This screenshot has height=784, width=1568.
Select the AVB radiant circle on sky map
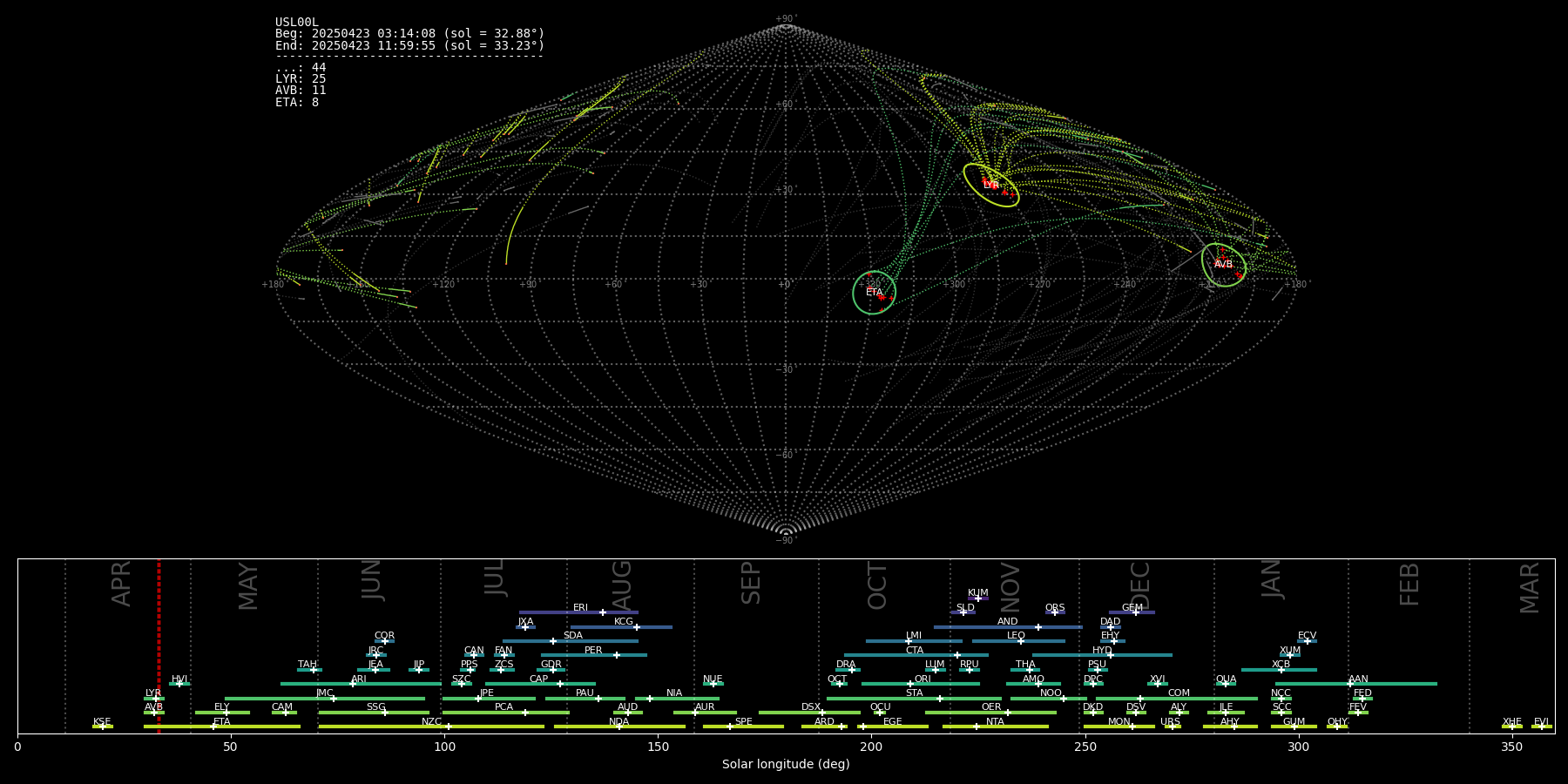coord(1224,264)
